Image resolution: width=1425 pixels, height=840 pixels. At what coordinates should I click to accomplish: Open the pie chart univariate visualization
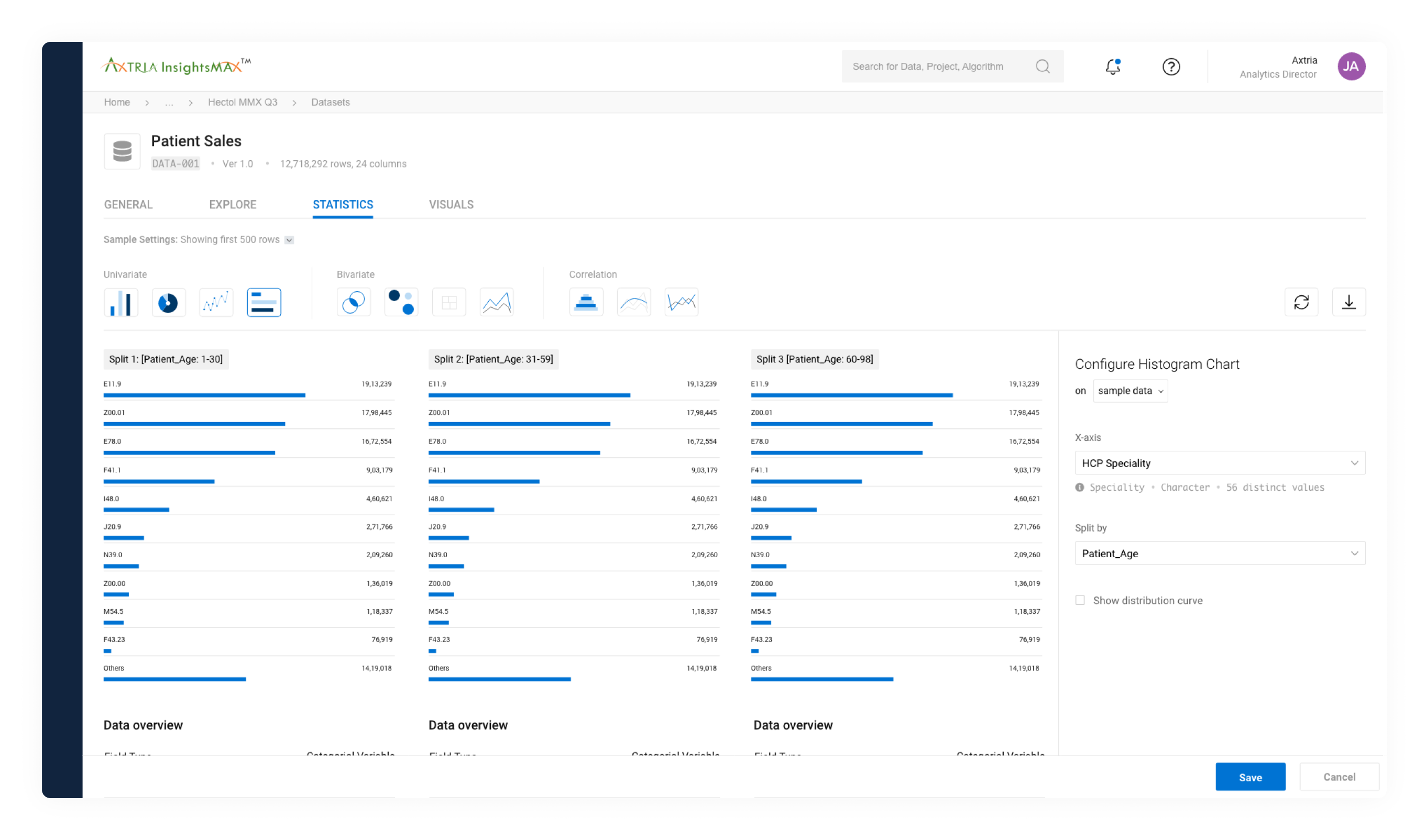[168, 302]
